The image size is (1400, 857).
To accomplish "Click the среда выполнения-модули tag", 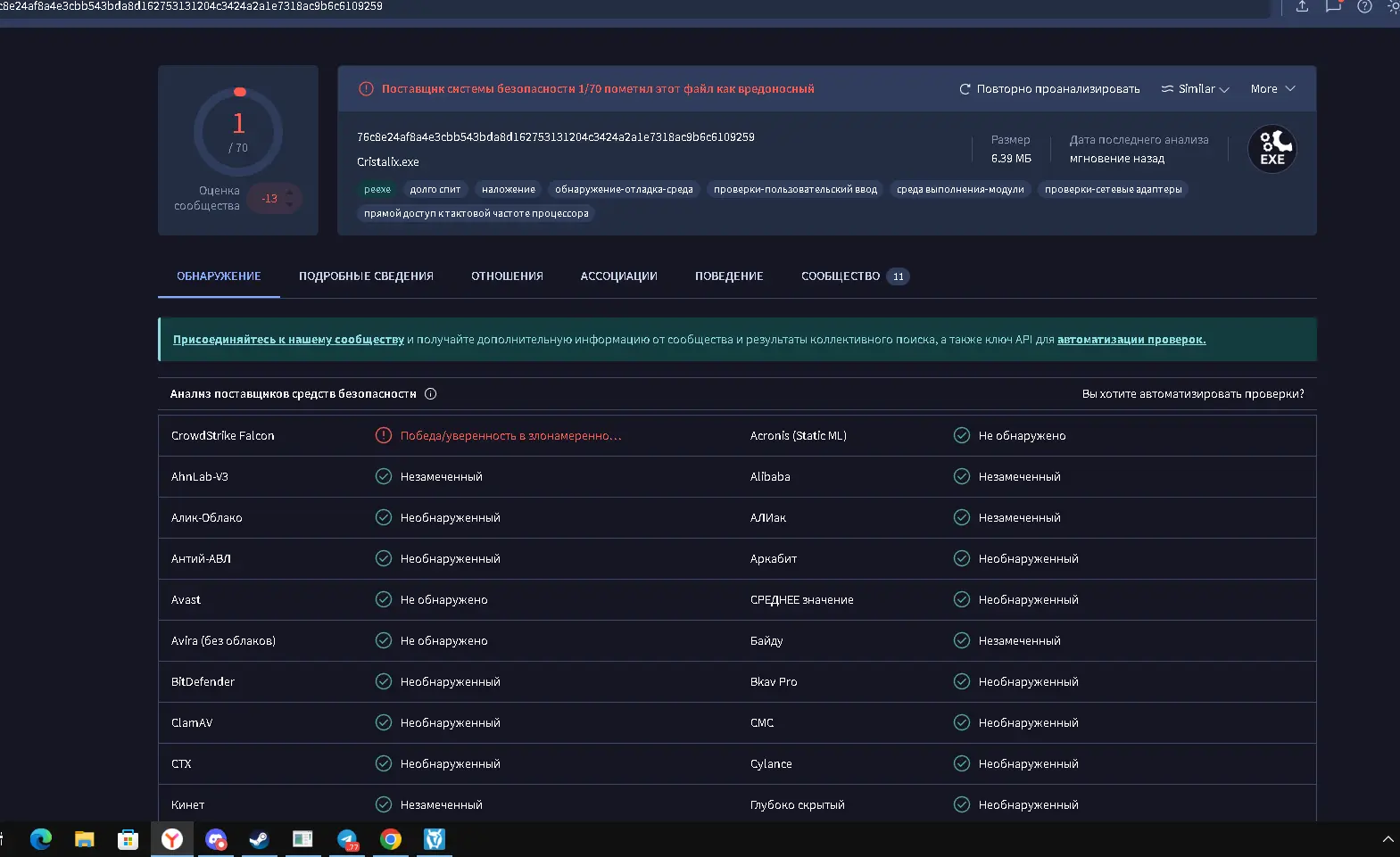I will point(960,189).
